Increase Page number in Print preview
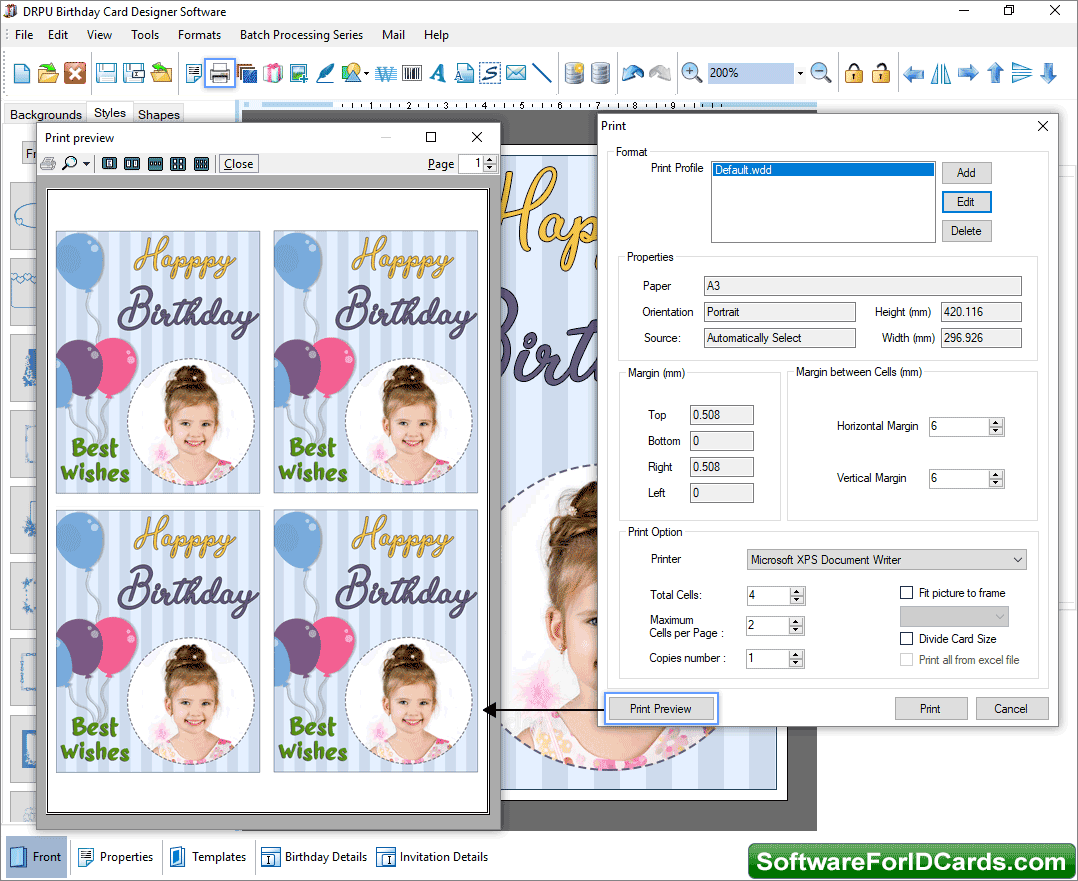Image resolution: width=1078 pixels, height=881 pixels. pyautogui.click(x=490, y=160)
